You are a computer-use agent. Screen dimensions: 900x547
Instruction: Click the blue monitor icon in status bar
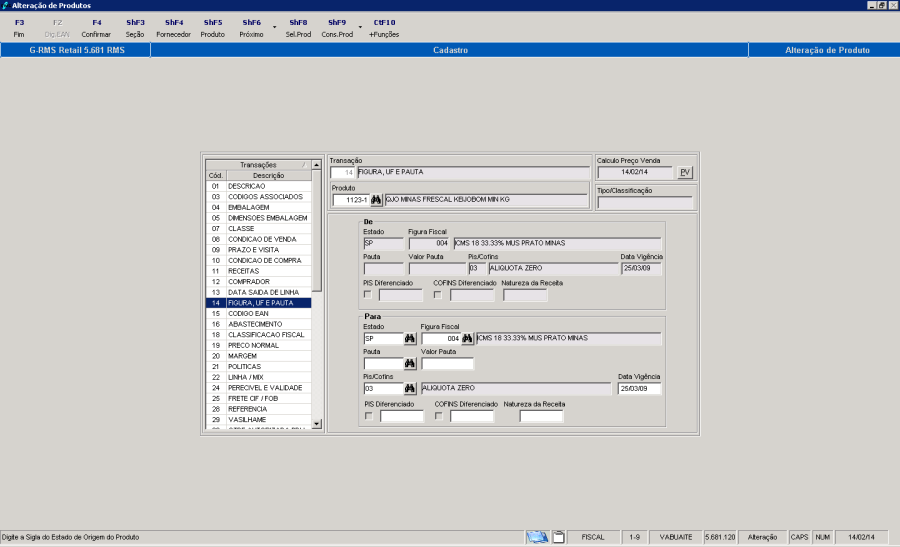538,537
